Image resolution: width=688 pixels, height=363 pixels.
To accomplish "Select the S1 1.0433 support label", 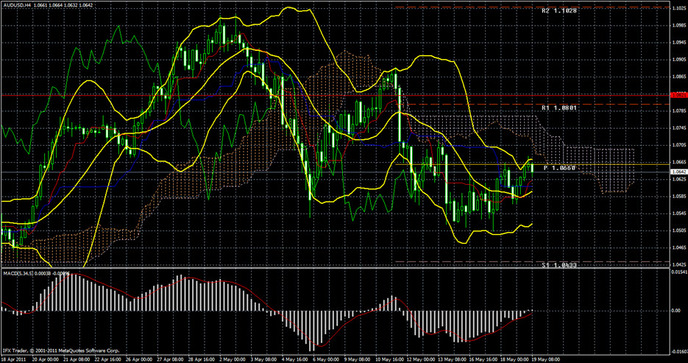I will click(x=559, y=266).
